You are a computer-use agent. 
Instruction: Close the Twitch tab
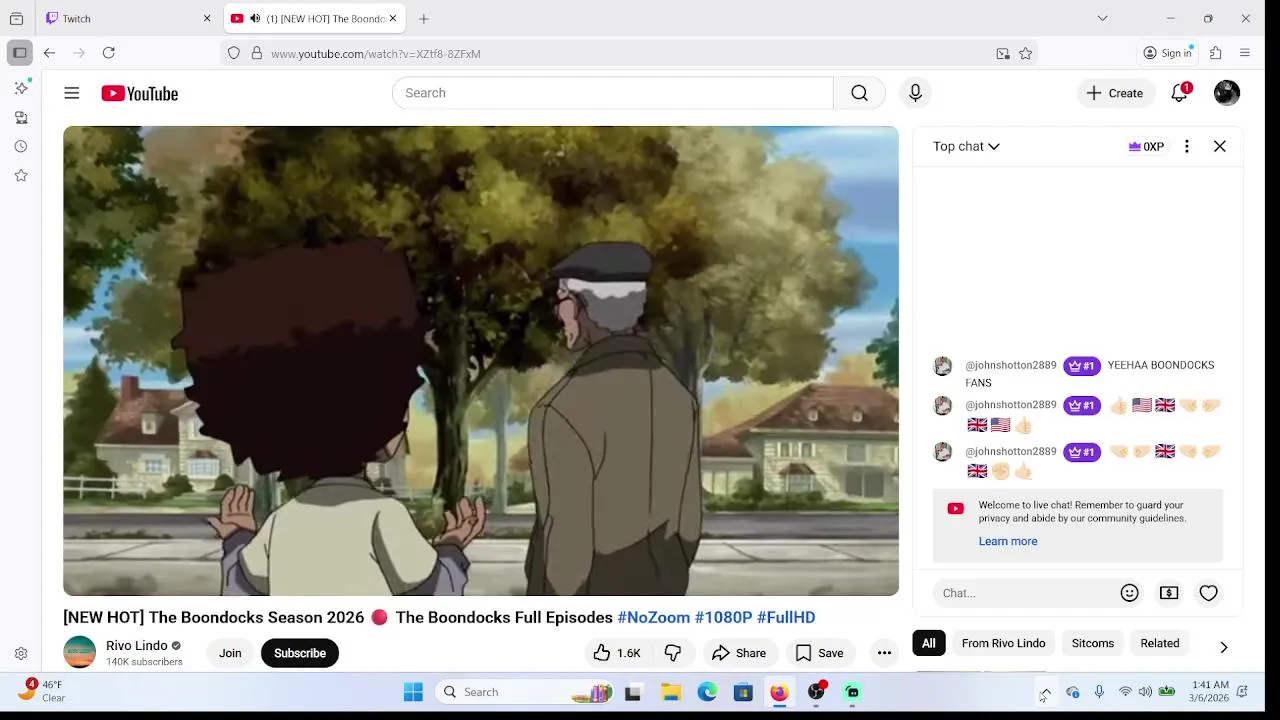tap(207, 18)
